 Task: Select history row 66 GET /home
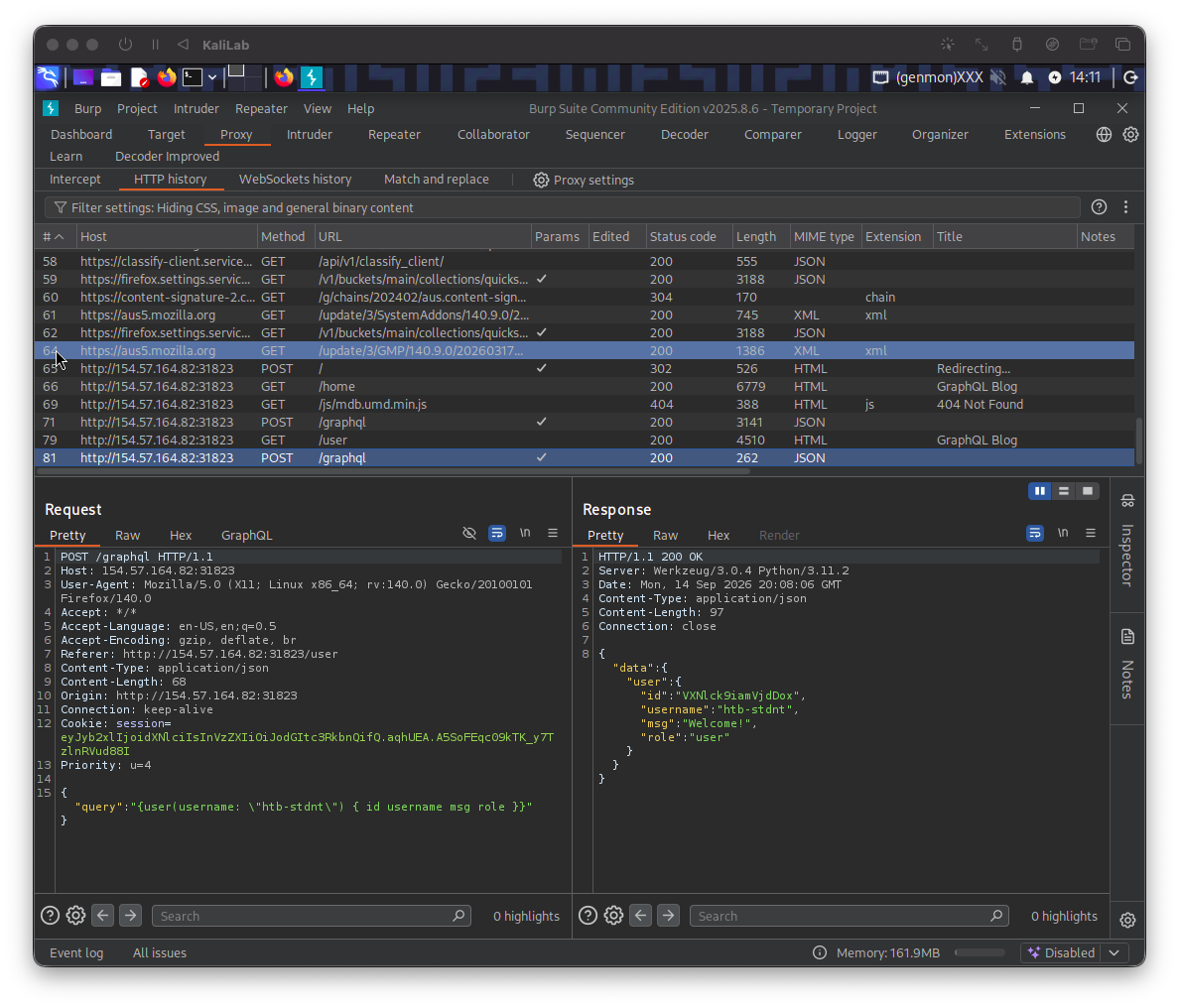pos(585,386)
